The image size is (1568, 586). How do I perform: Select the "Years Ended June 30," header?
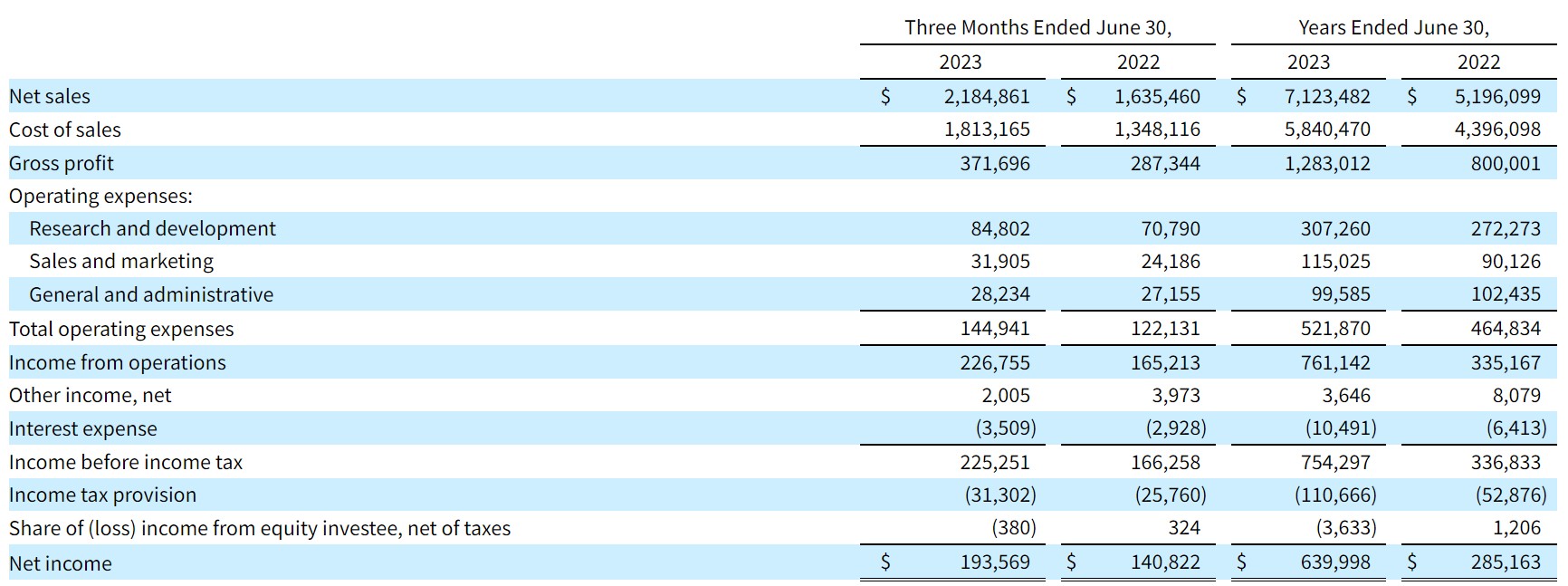pos(1393,27)
